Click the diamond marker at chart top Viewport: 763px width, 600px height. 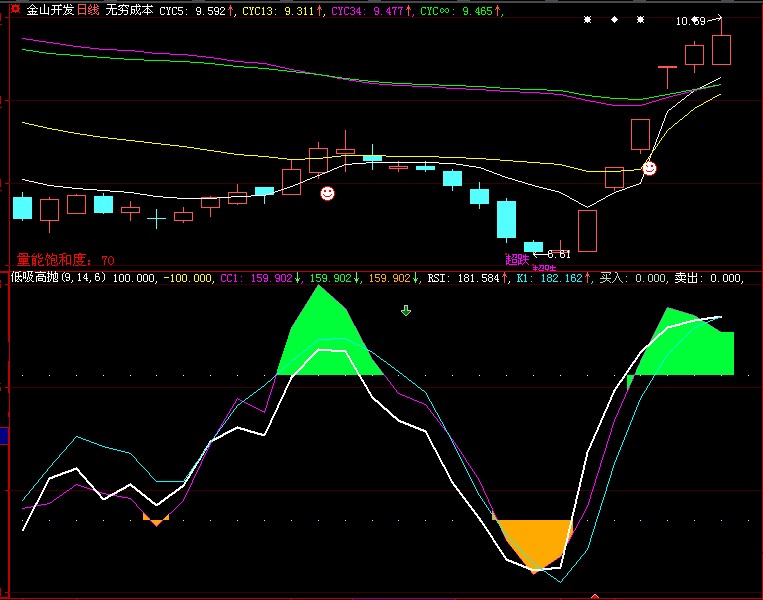615,19
